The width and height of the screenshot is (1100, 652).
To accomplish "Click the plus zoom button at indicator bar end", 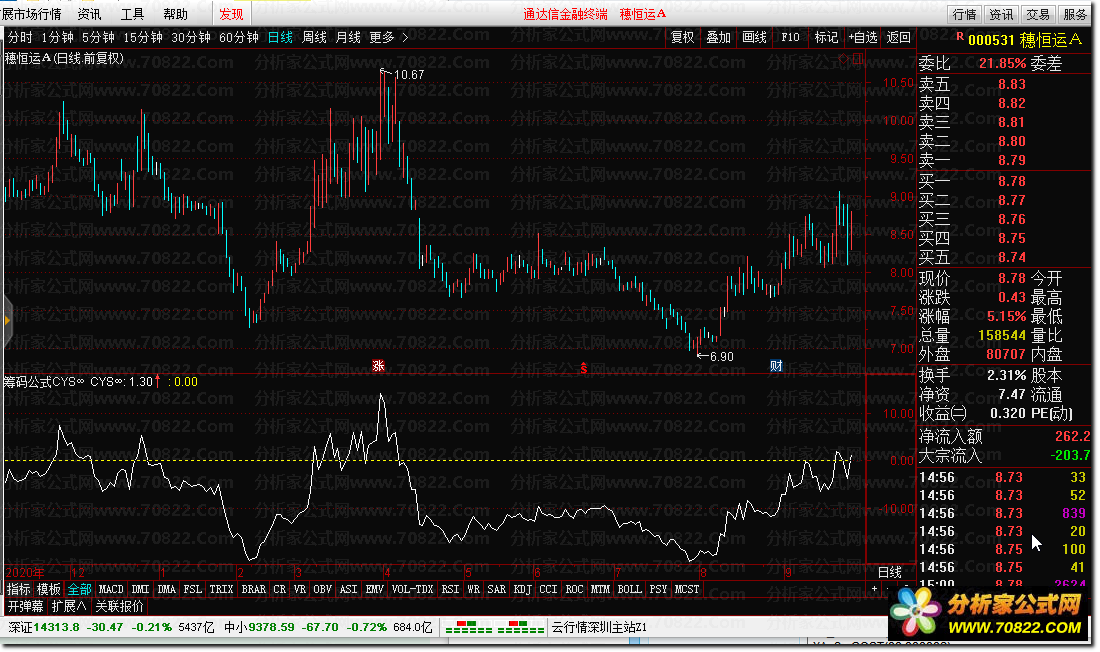I will click(874, 589).
